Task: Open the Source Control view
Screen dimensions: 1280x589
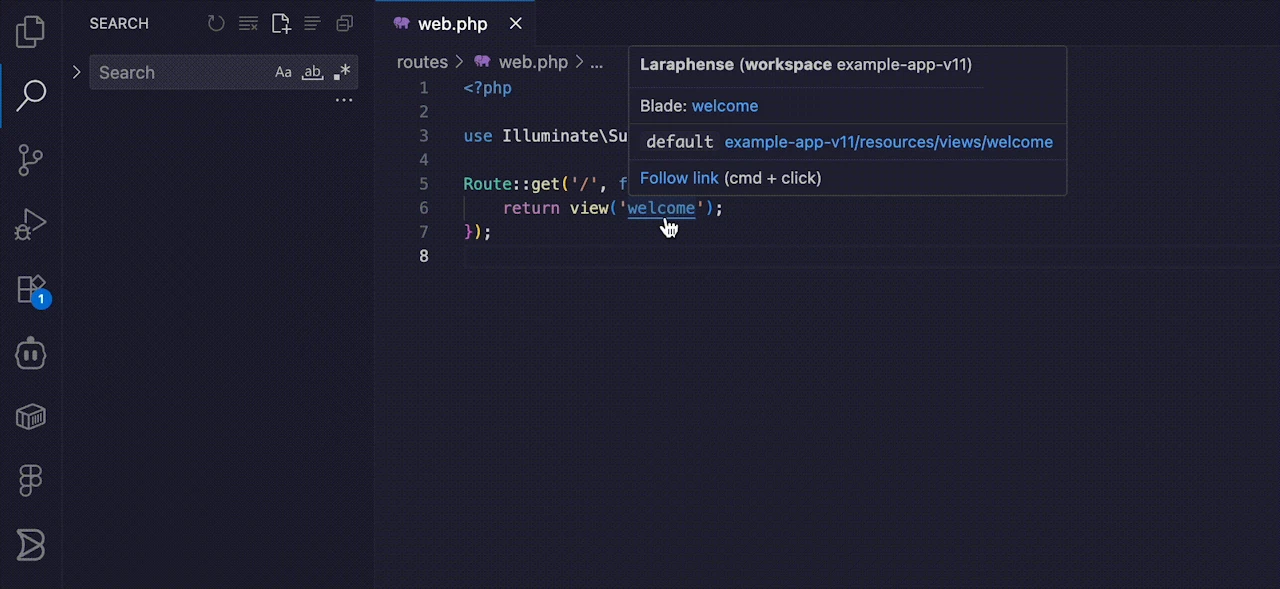Action: [31, 160]
